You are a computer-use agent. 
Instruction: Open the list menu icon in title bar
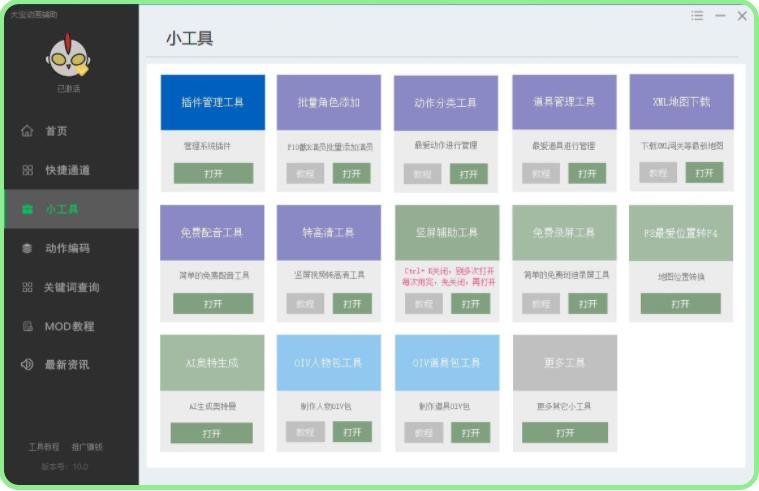[697, 16]
